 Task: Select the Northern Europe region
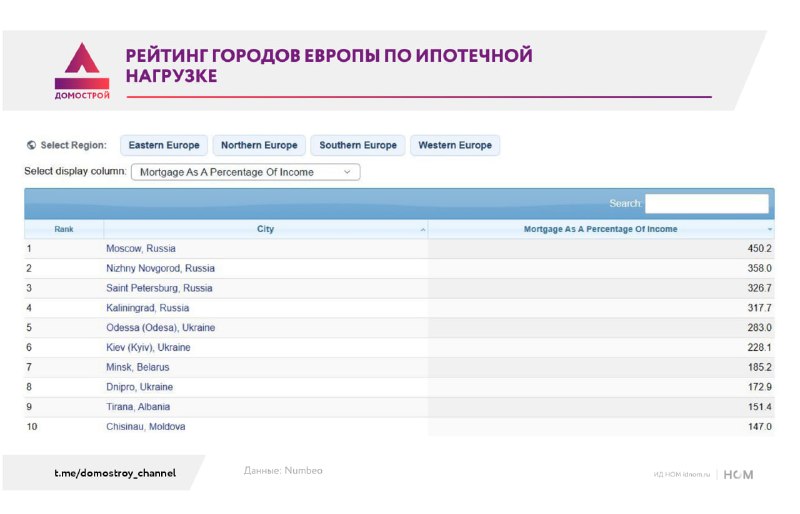click(x=259, y=145)
